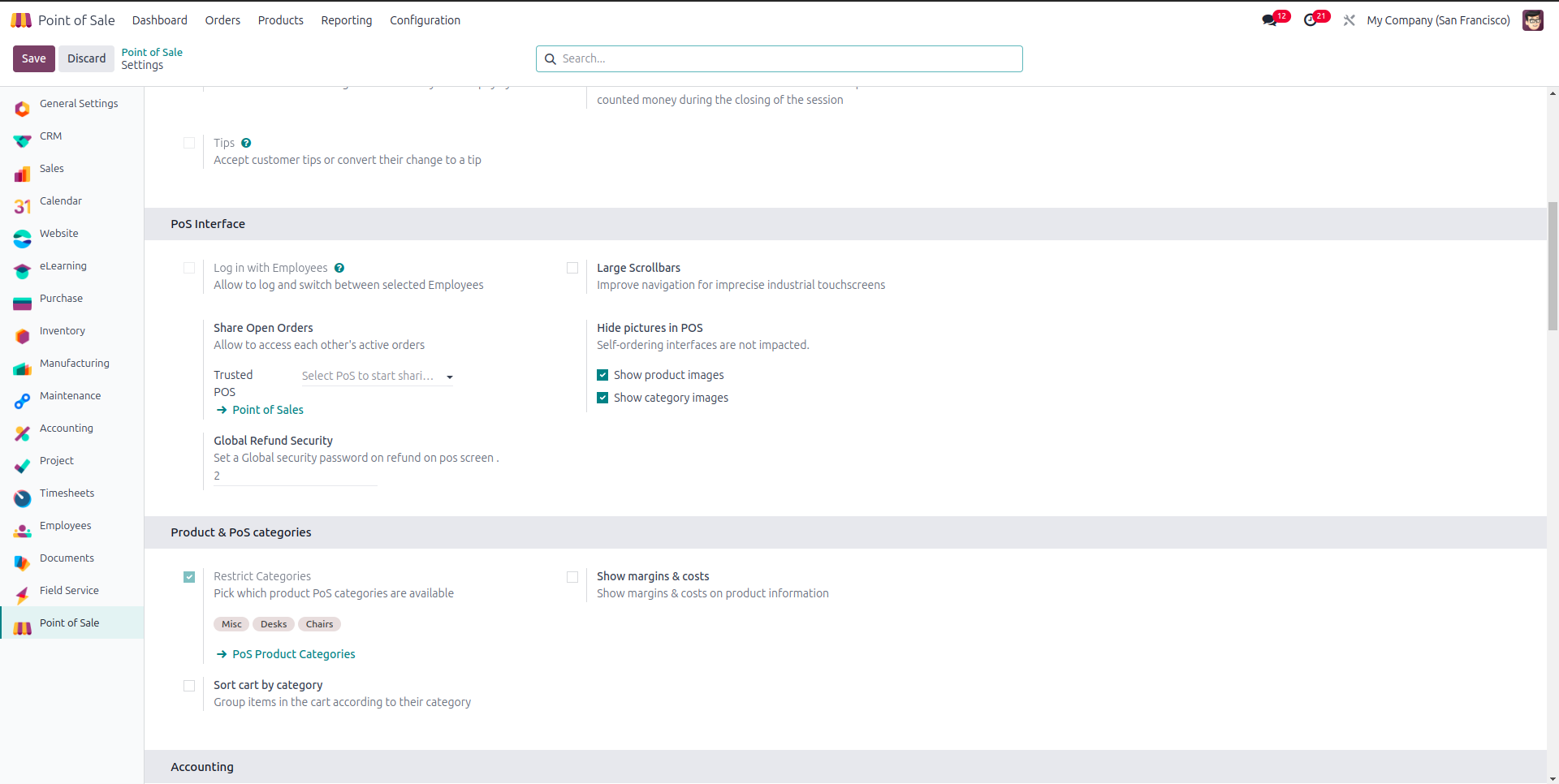Click the user avatar in top right
Screen dimensions: 1559x784
click(x=1532, y=20)
